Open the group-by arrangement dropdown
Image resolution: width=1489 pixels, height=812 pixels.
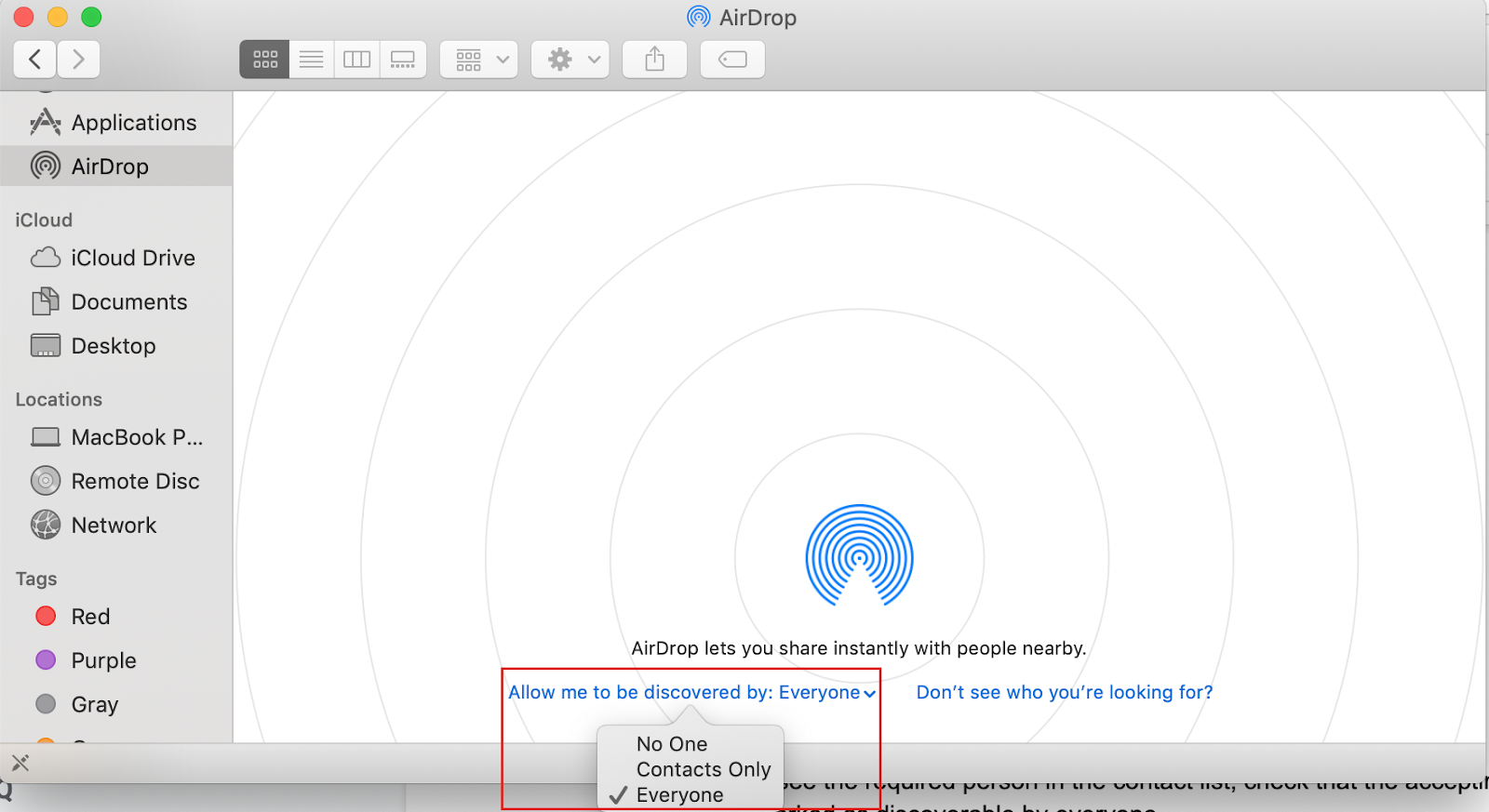479,60
